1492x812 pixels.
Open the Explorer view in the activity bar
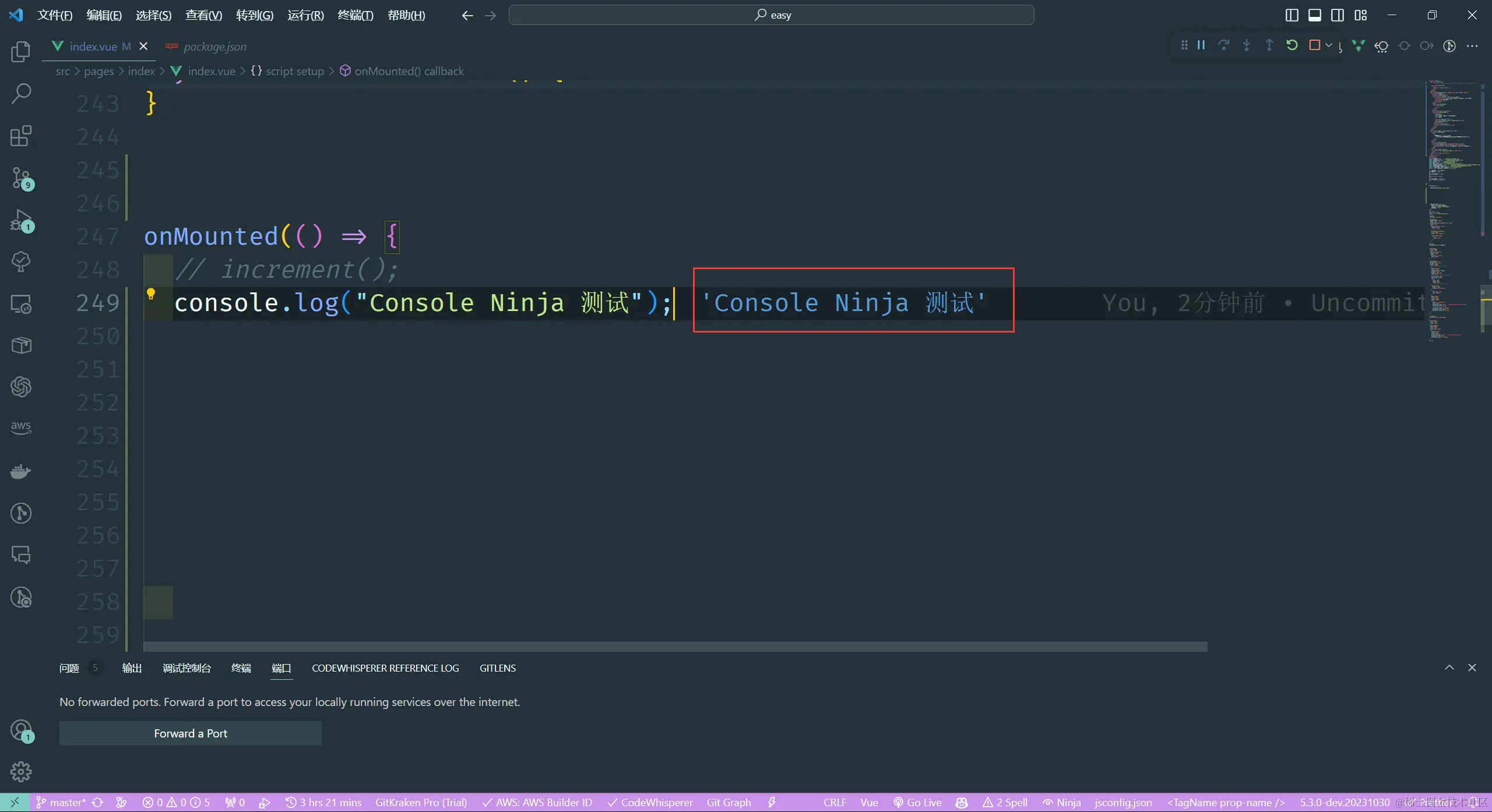coord(21,52)
